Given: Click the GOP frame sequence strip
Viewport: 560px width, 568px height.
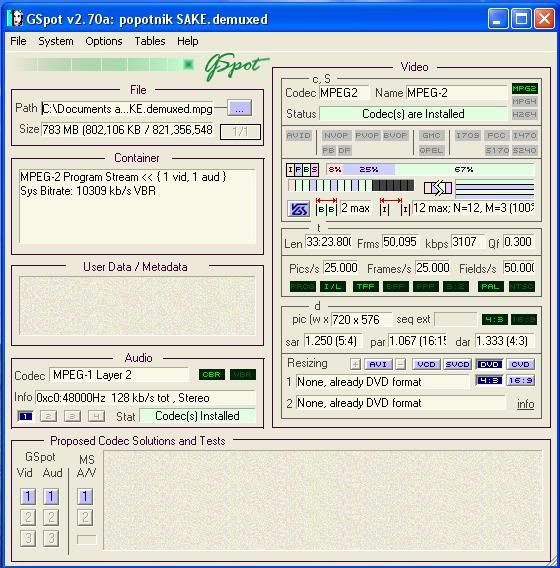Looking at the screenshot, I should click(351, 185).
